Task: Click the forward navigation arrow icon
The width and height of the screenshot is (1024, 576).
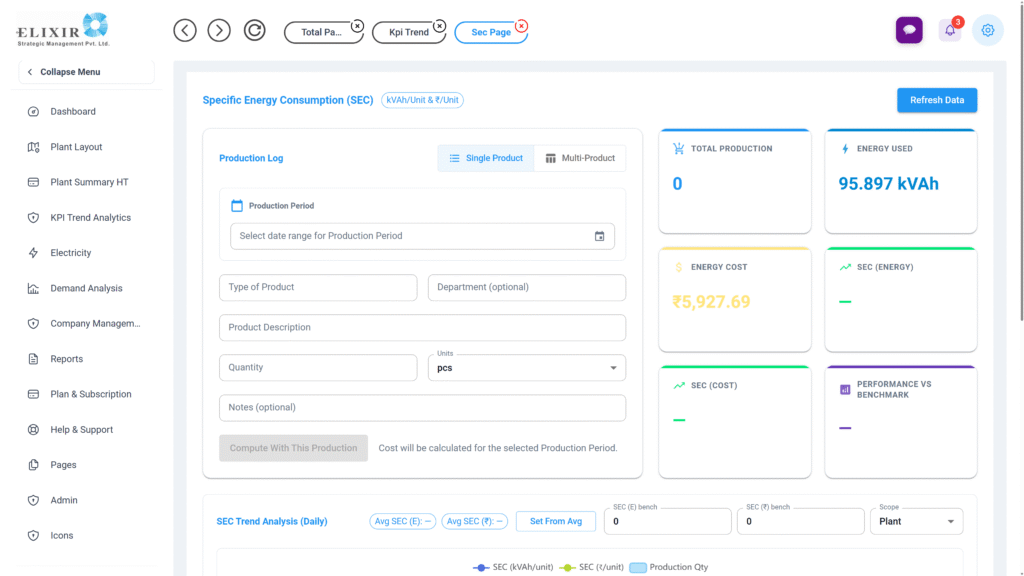Action: click(x=219, y=31)
